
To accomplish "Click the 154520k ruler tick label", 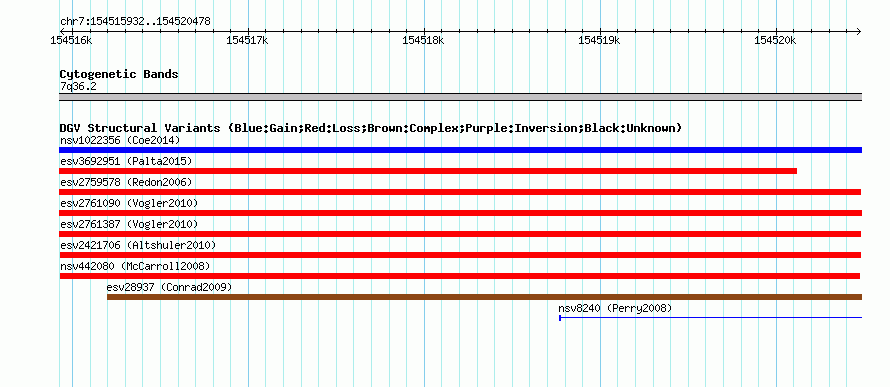I will click(775, 40).
